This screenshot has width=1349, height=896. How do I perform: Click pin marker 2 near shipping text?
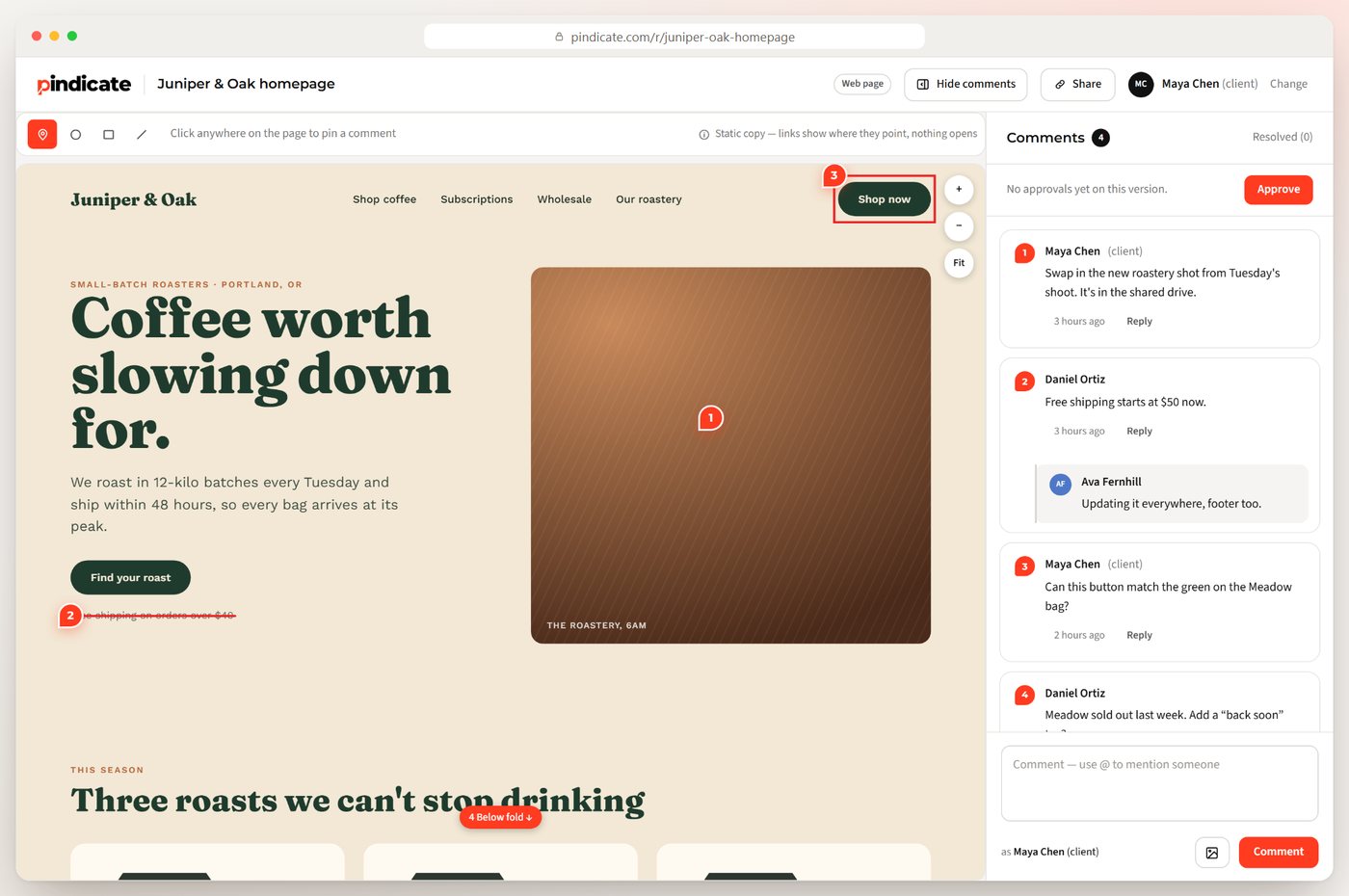point(70,616)
